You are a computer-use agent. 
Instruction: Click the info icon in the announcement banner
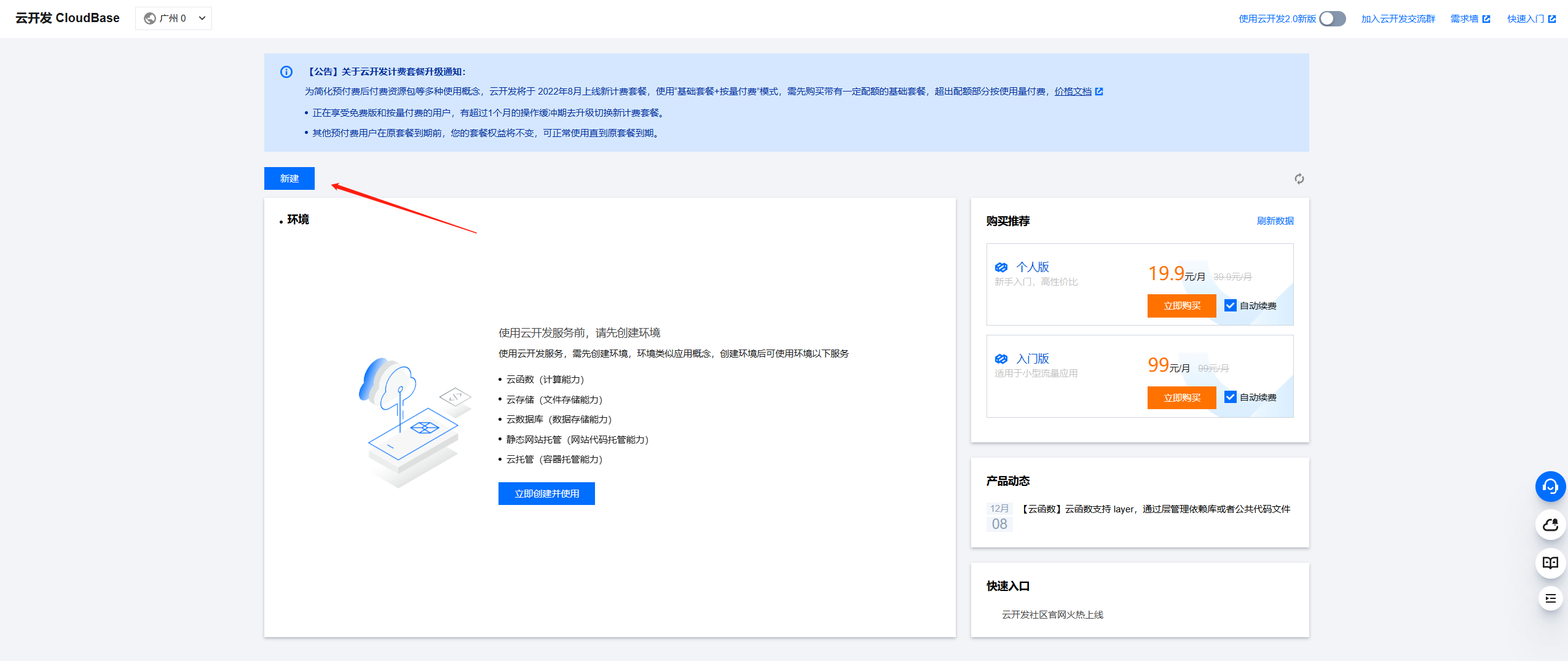(286, 72)
